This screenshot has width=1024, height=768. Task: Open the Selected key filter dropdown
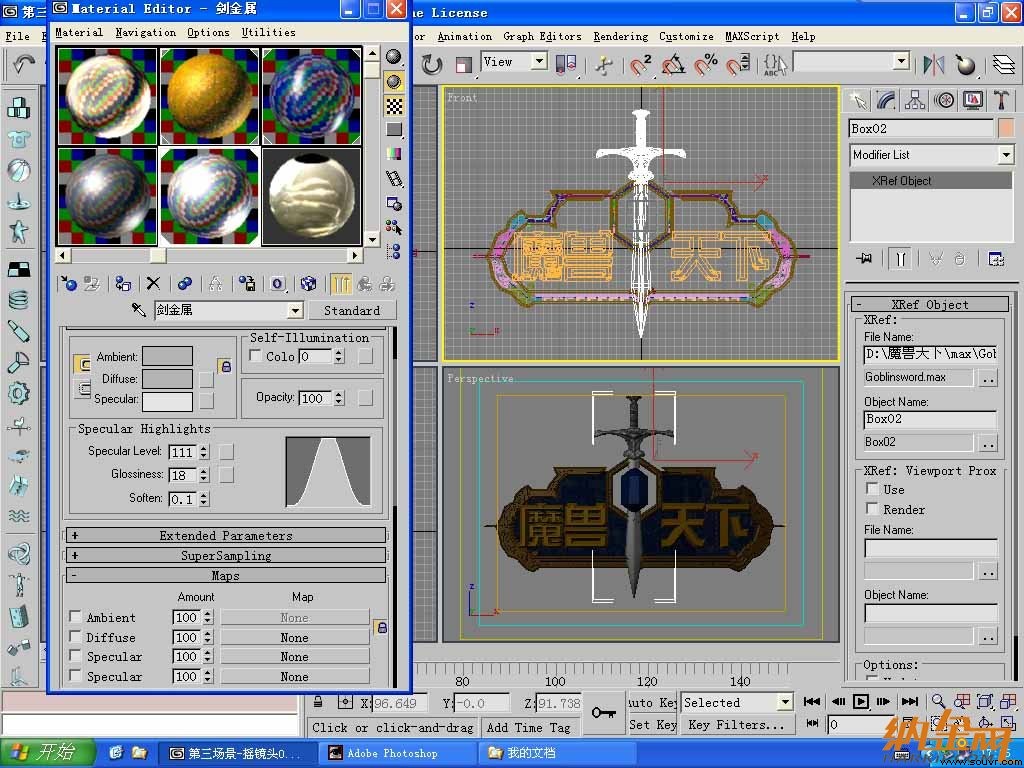click(785, 703)
